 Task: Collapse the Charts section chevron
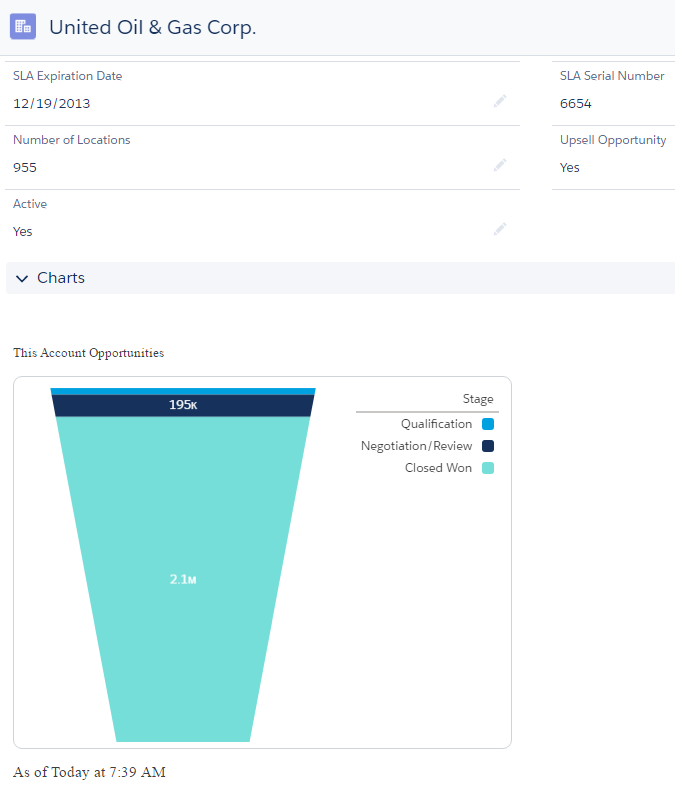click(22, 278)
